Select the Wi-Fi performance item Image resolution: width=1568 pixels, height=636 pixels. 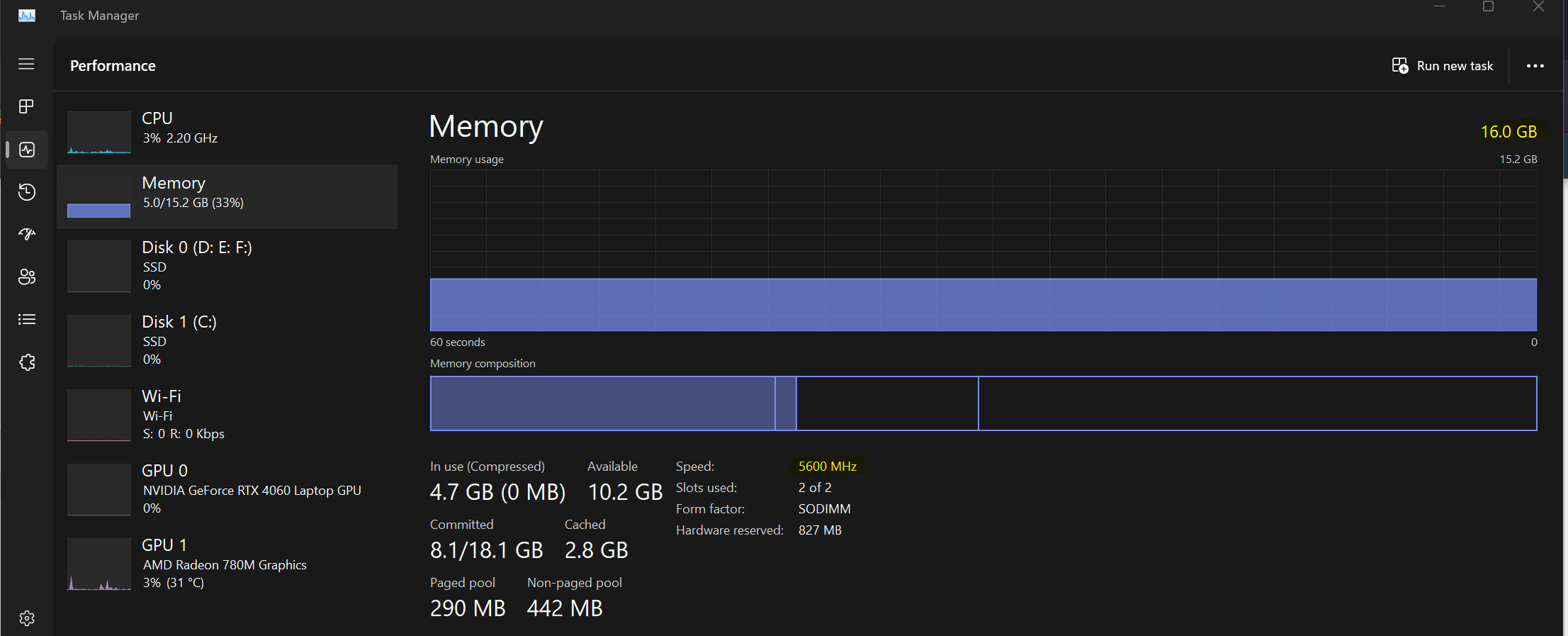227,415
